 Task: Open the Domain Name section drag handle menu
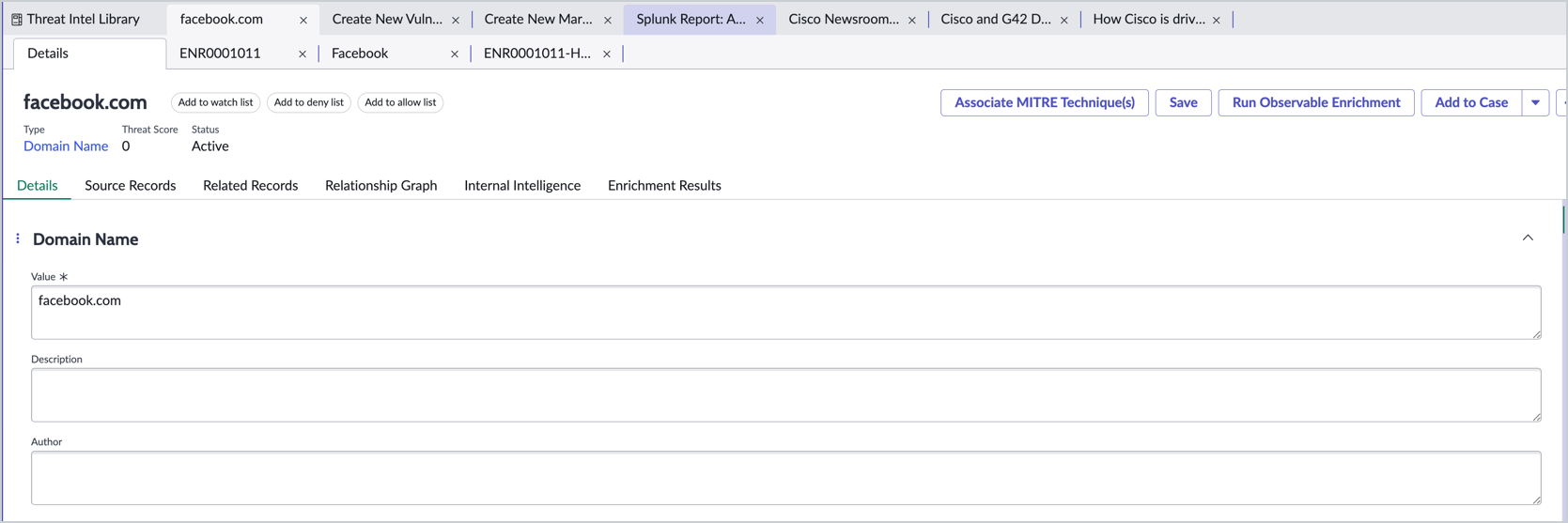pos(18,238)
